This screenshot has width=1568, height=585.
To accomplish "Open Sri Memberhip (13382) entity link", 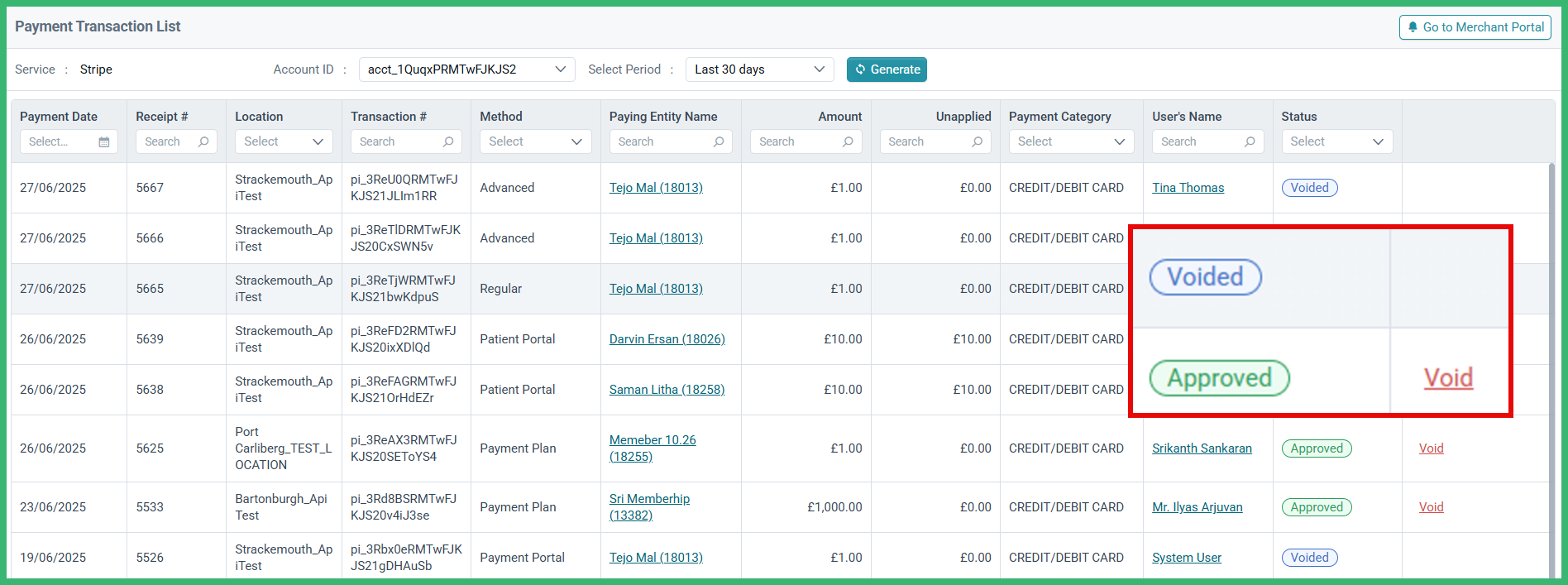I will [x=649, y=507].
